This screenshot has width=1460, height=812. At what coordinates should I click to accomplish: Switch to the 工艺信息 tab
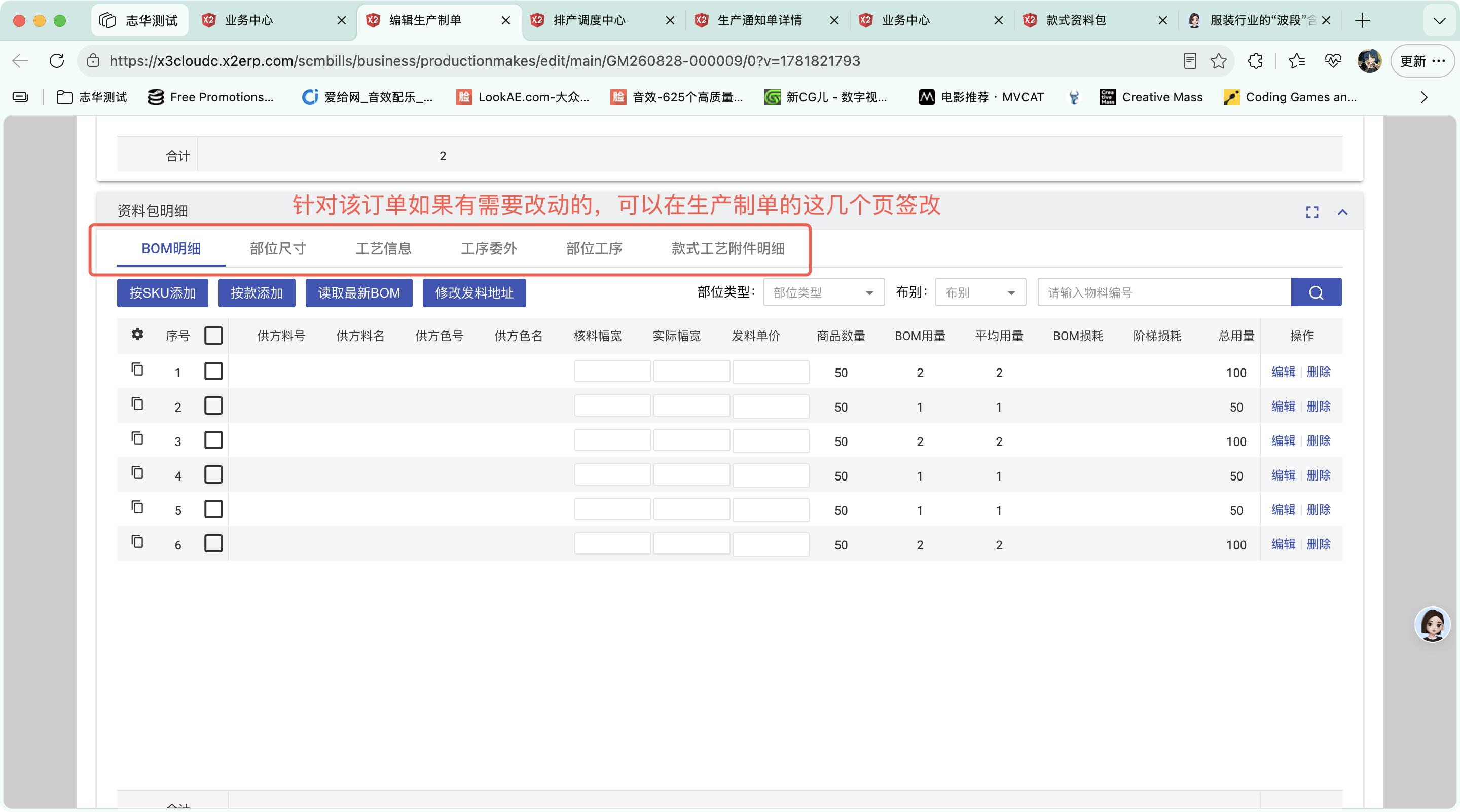click(x=383, y=249)
